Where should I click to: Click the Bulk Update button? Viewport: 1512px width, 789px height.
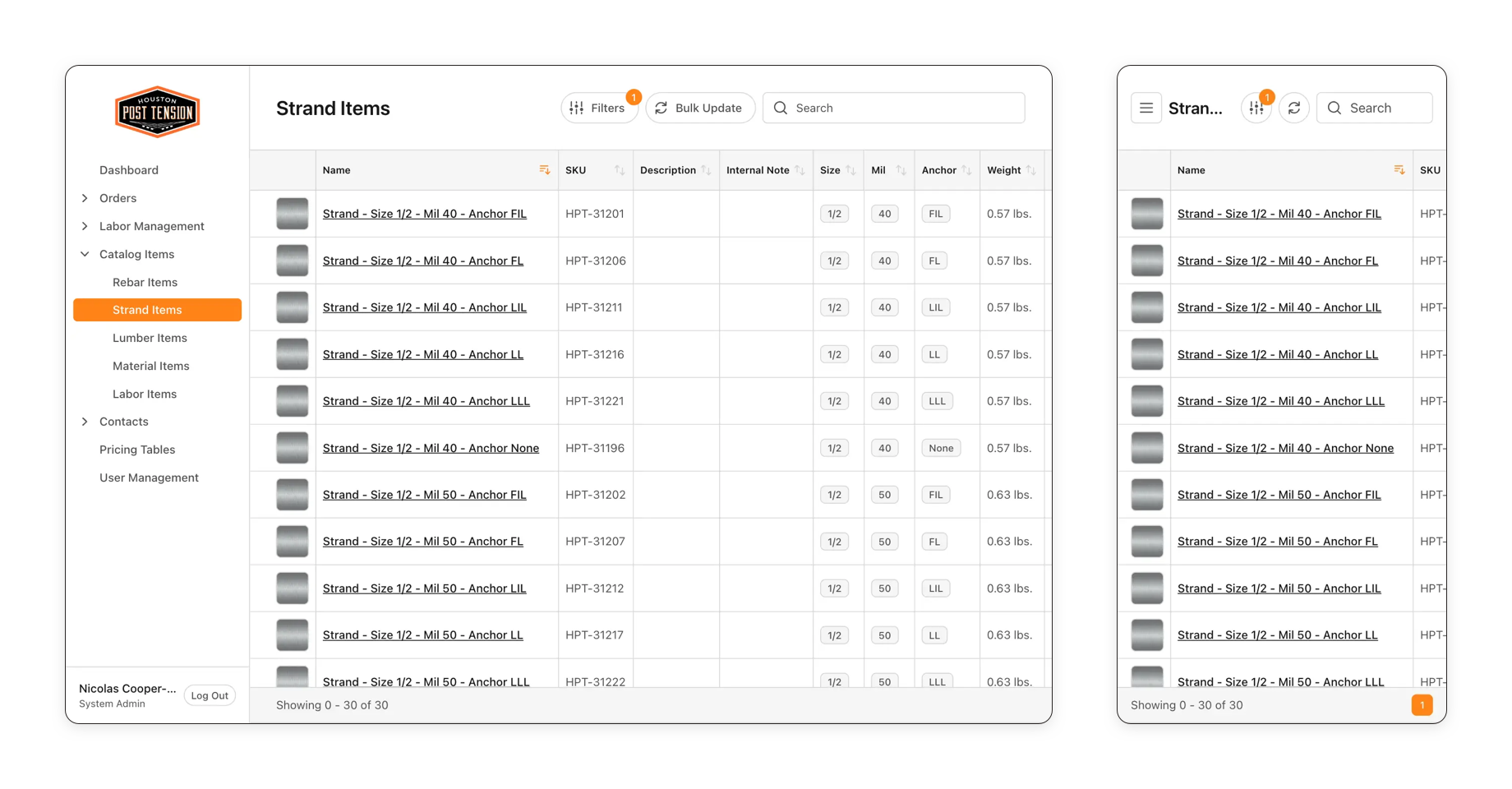coord(700,108)
